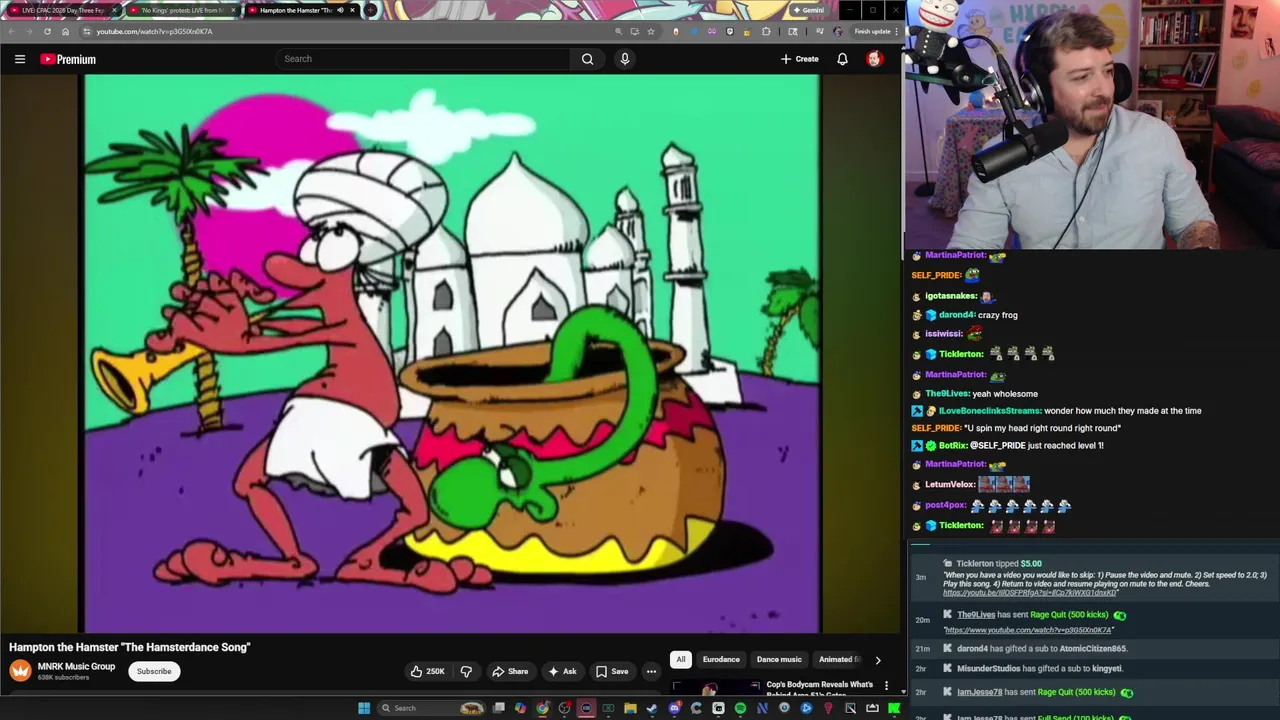
Task: Go to YouTube Premium home logo
Action: (68, 59)
